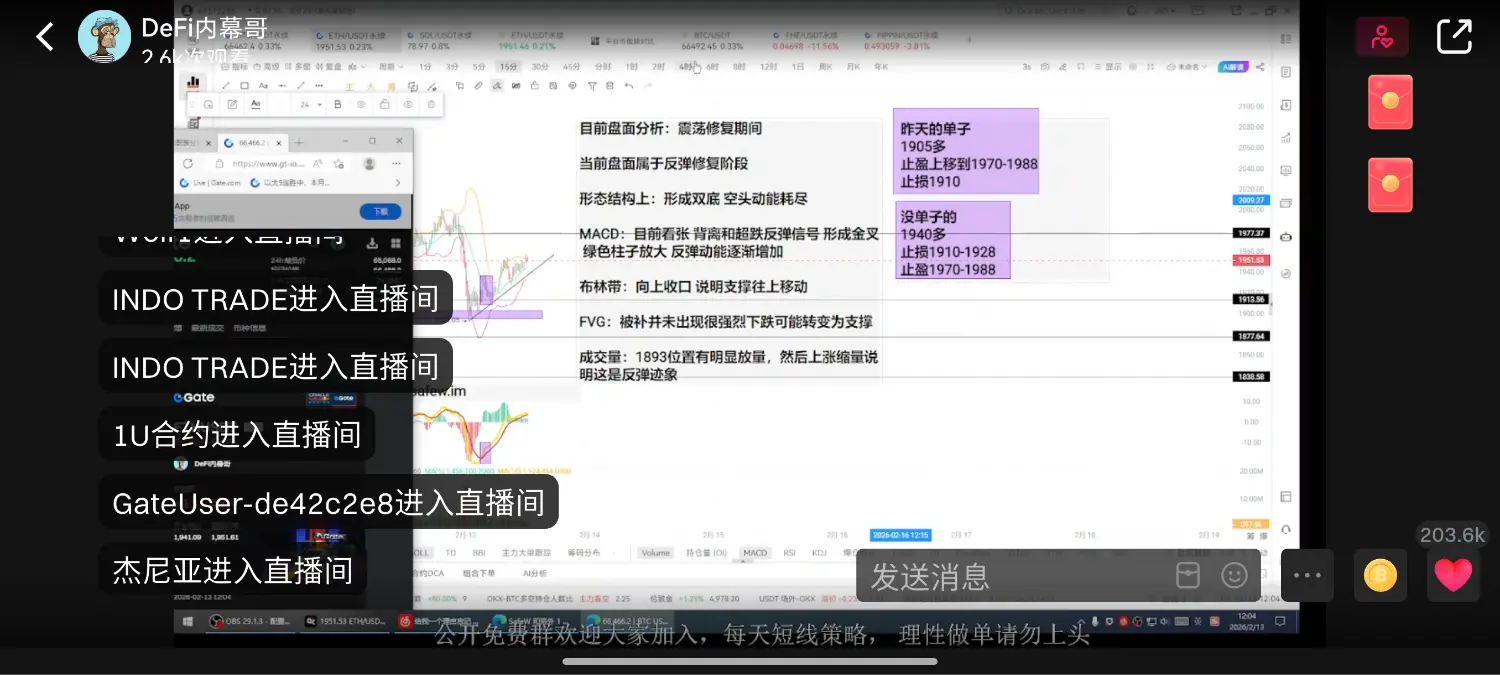The width and height of the screenshot is (1500, 675).
Task: Toggle the MACD indicator
Action: click(x=755, y=552)
